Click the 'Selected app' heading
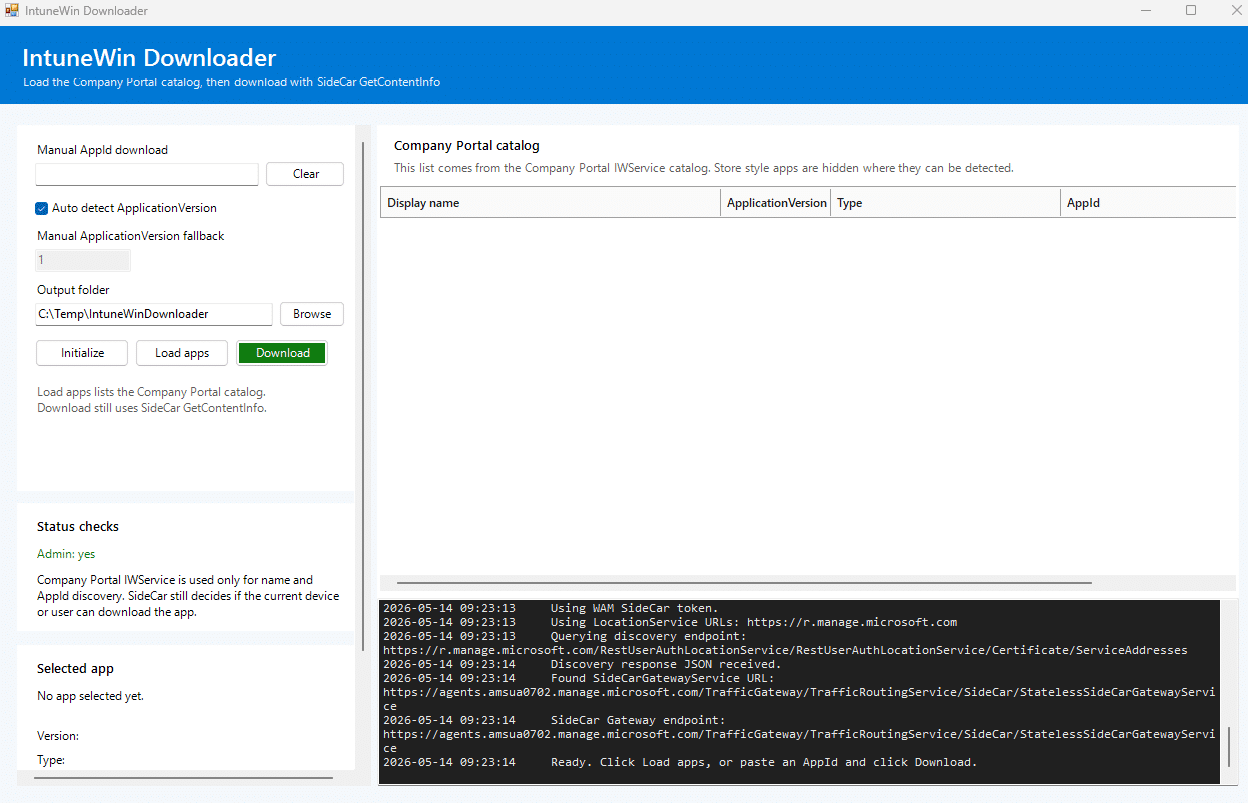The height and width of the screenshot is (803, 1248). [x=75, y=668]
